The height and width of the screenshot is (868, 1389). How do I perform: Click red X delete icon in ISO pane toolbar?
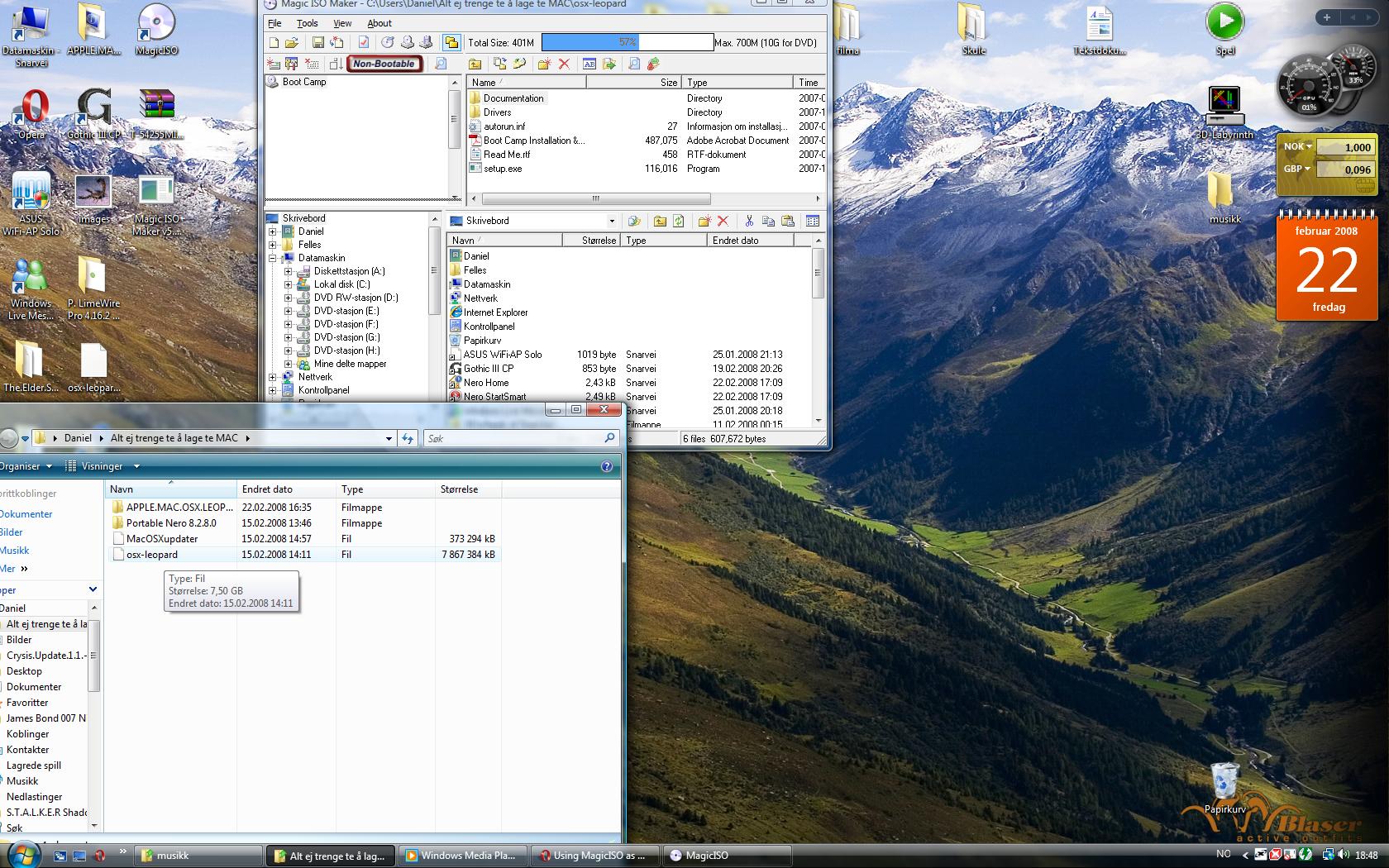pyautogui.click(x=565, y=64)
